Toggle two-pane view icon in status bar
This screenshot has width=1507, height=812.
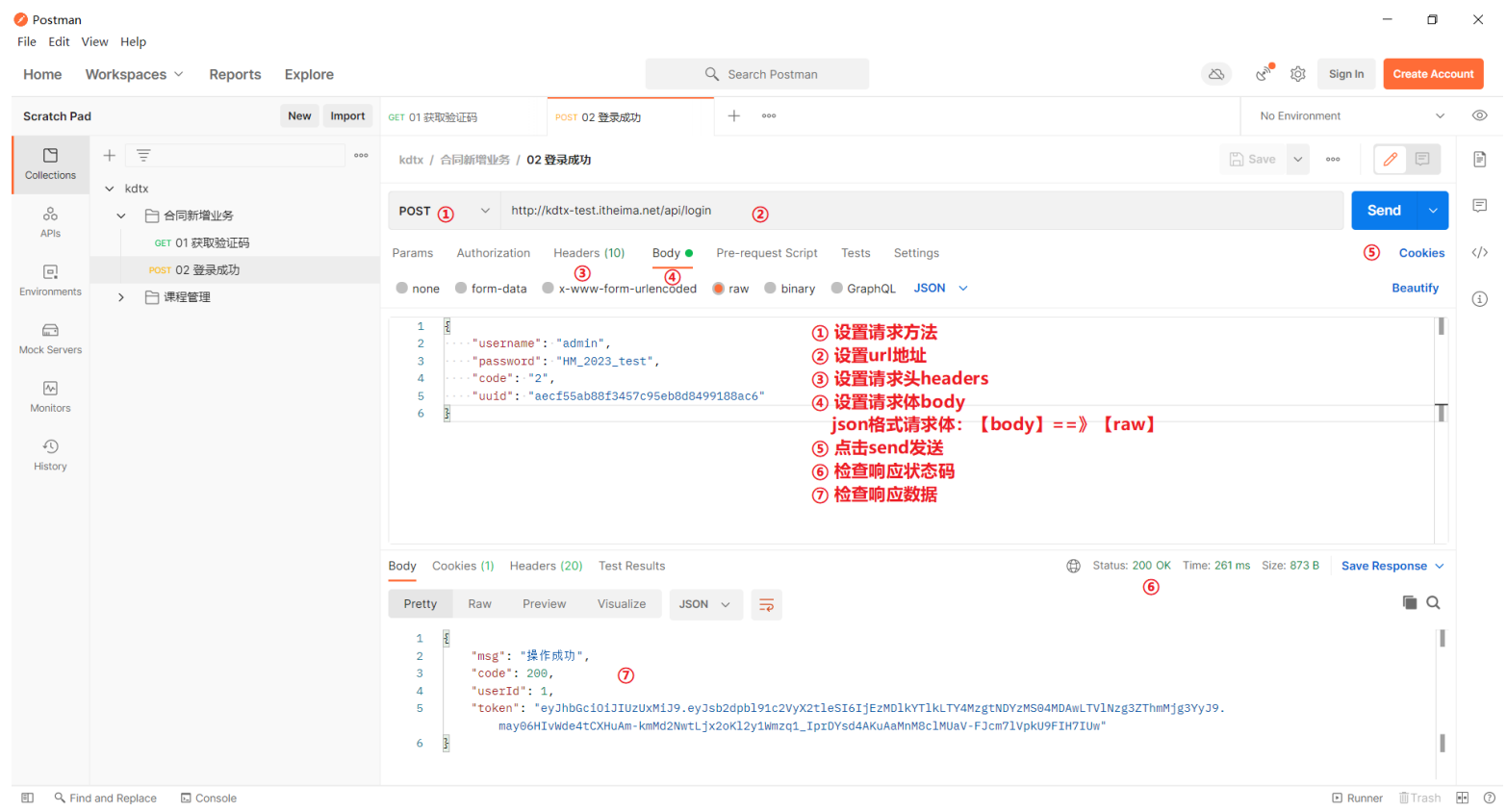(x=1462, y=798)
